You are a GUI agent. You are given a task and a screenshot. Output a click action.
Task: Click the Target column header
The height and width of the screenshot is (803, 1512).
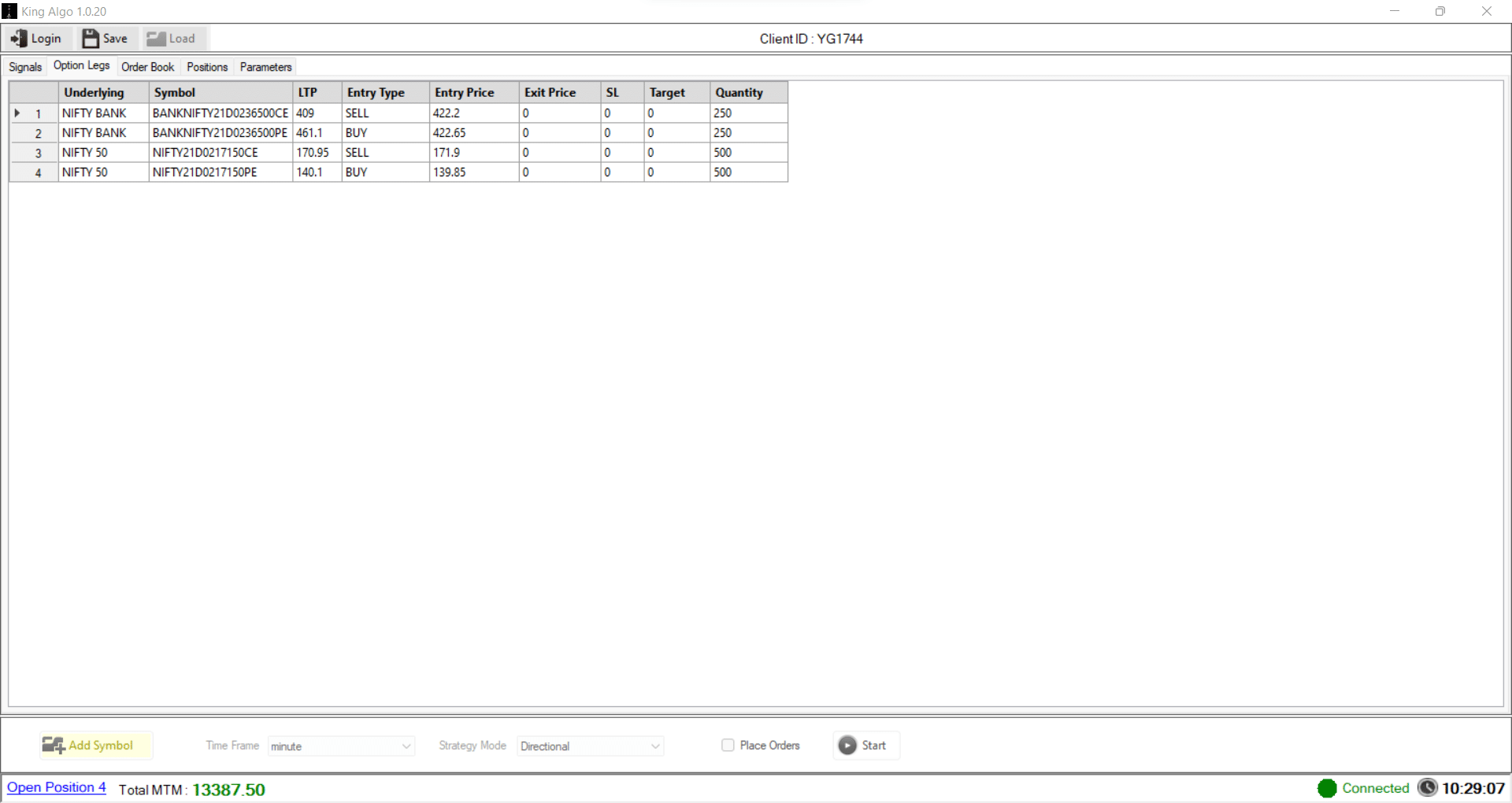tap(677, 92)
